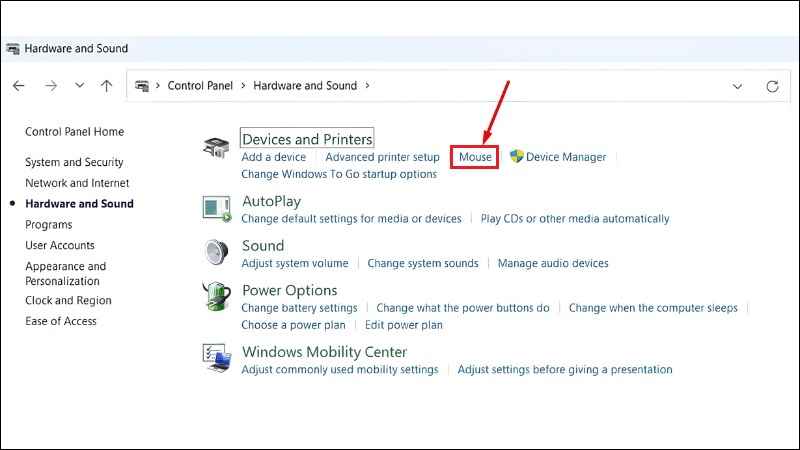The height and width of the screenshot is (450, 800).
Task: Open Devices and Printers heading
Action: pos(307,139)
